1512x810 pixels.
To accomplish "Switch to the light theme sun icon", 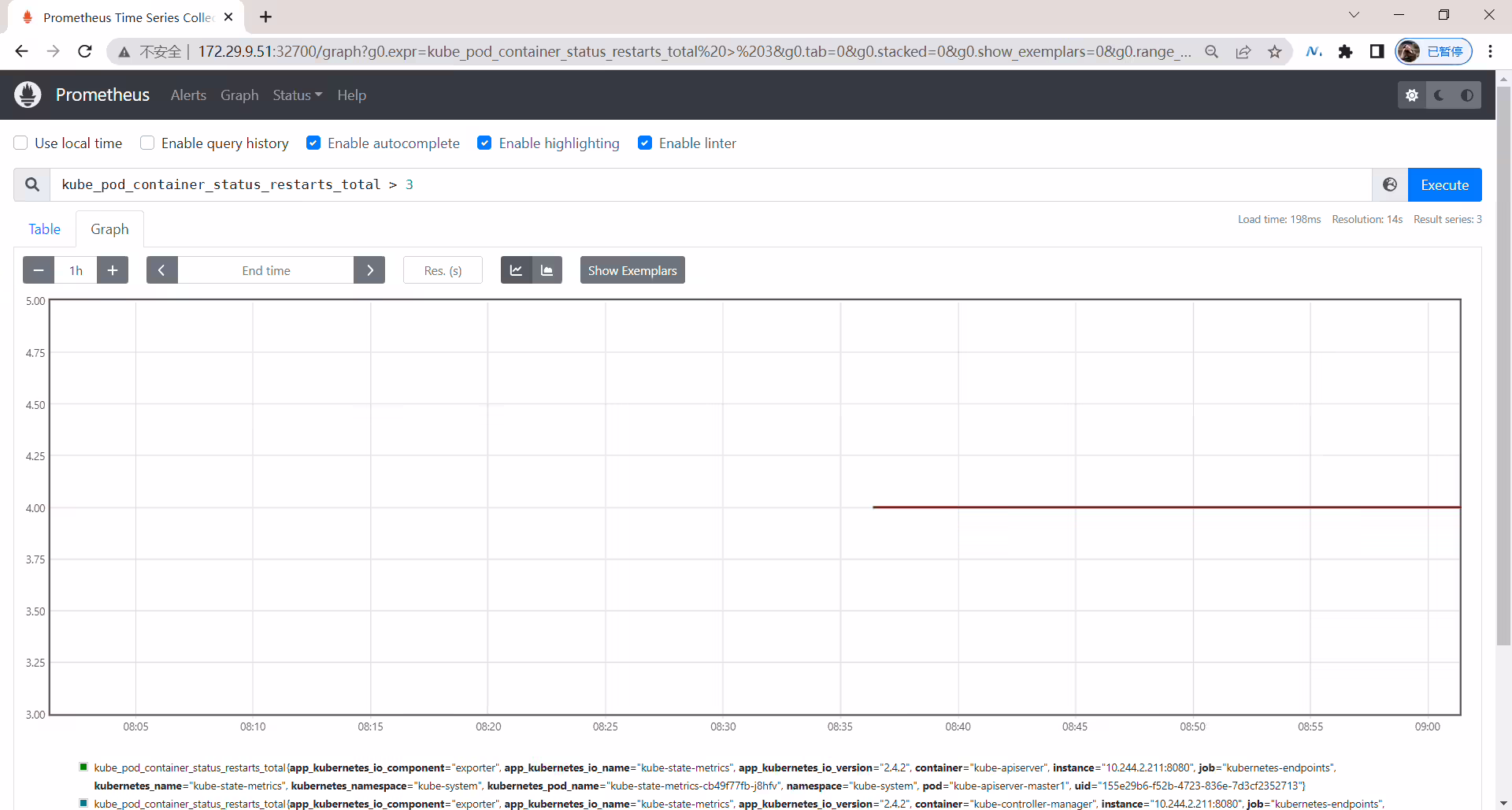I will 1412,95.
